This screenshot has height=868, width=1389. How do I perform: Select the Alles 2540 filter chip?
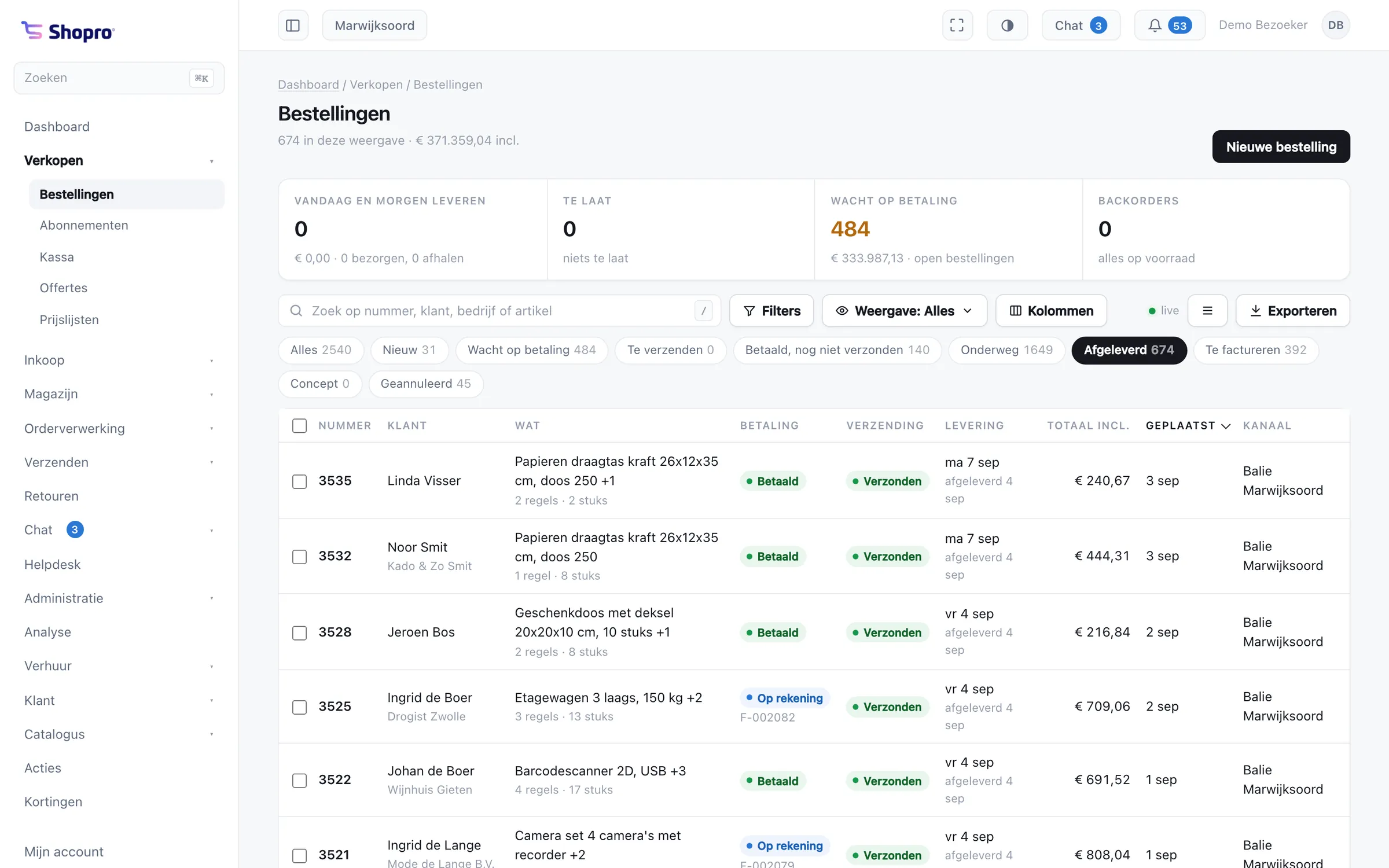point(321,350)
